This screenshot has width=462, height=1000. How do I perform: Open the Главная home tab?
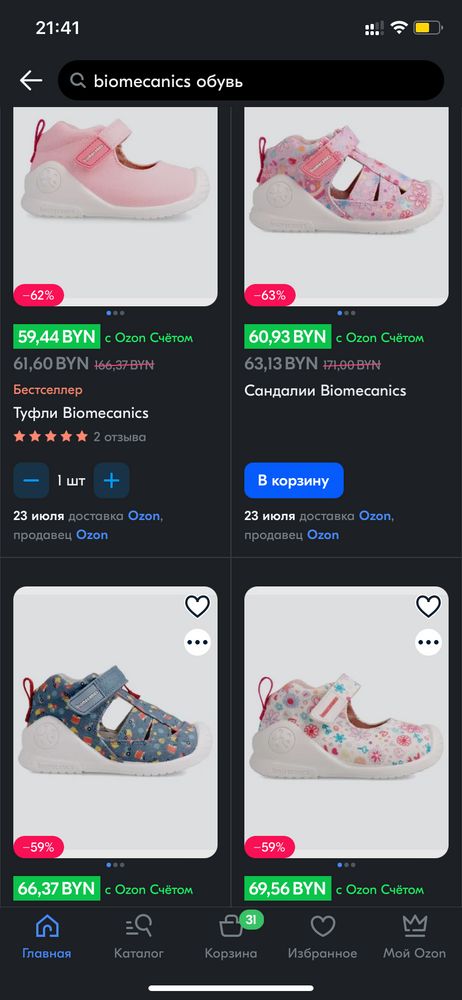pyautogui.click(x=47, y=936)
